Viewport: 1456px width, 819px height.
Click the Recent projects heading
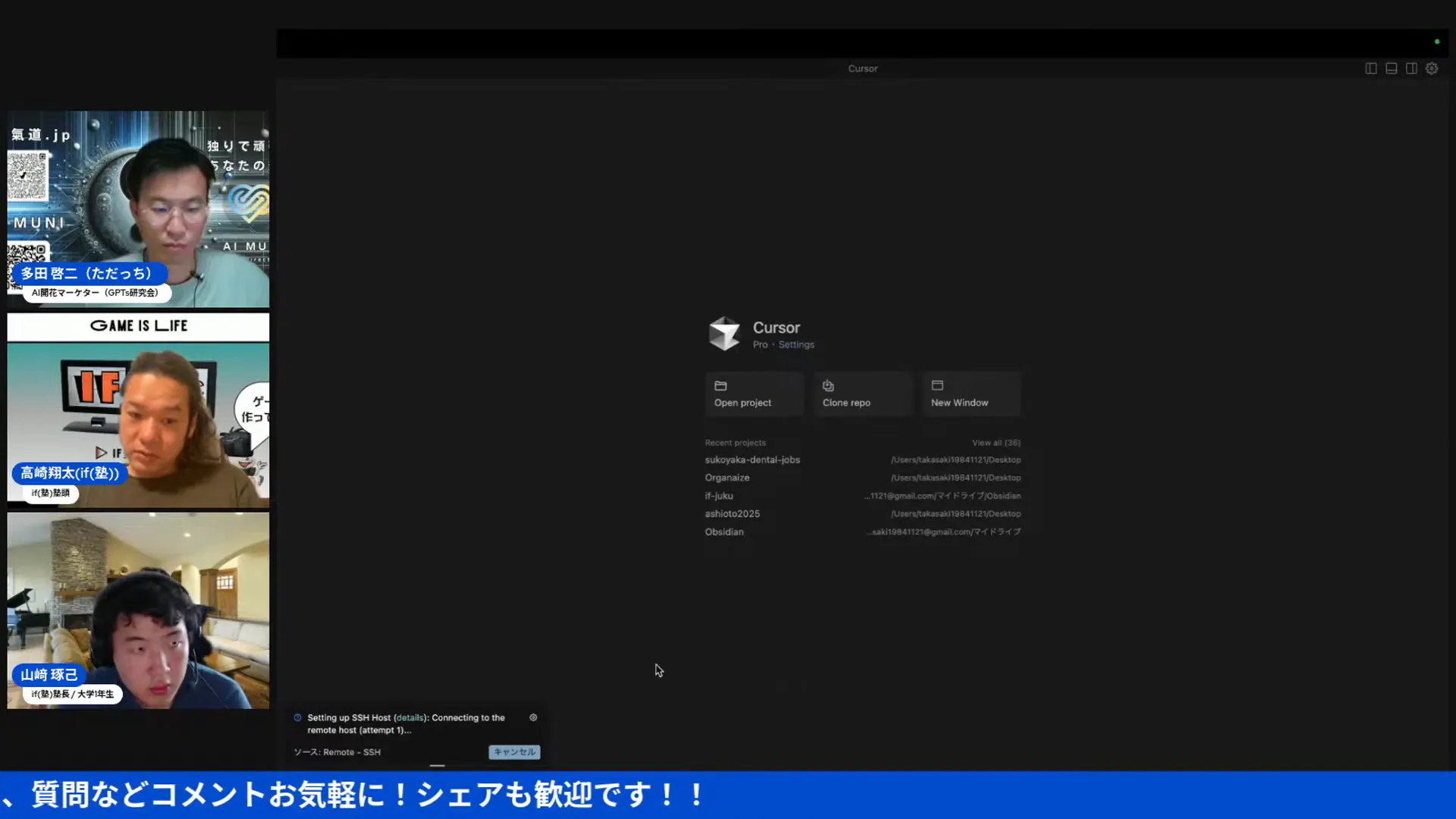point(736,443)
